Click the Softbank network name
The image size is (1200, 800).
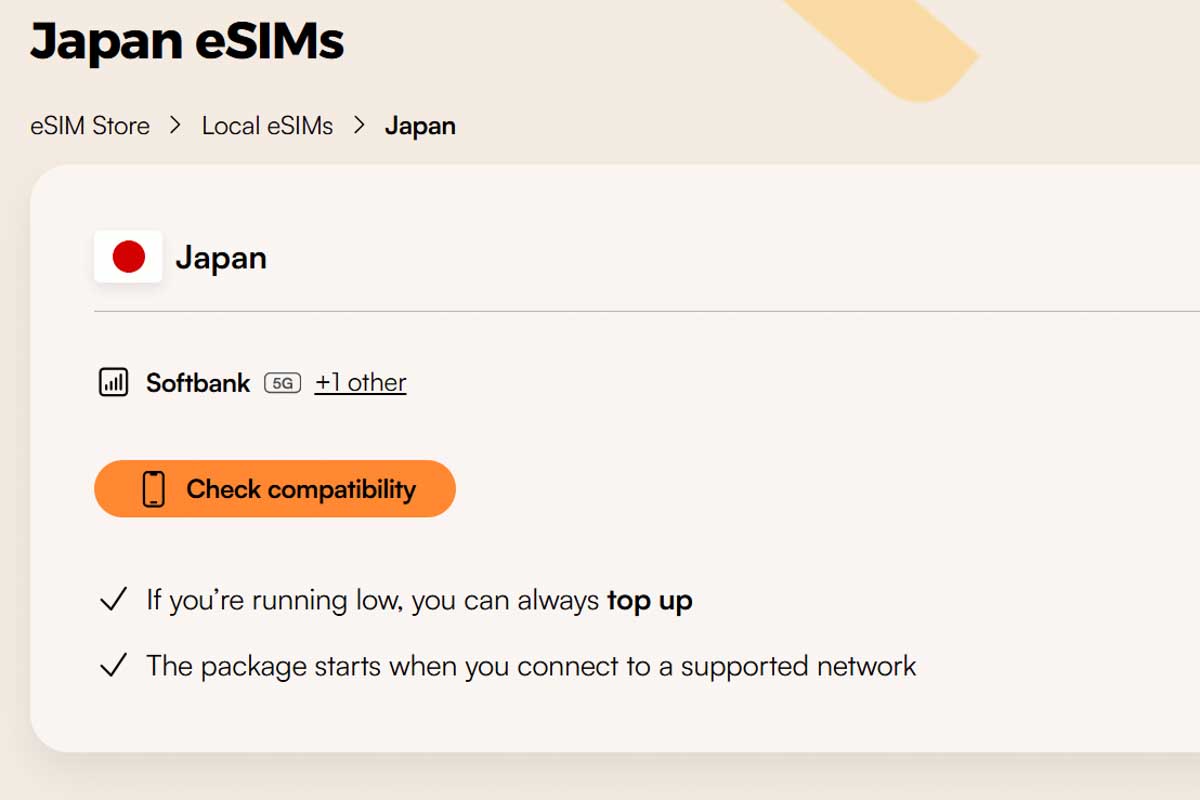[x=198, y=383]
